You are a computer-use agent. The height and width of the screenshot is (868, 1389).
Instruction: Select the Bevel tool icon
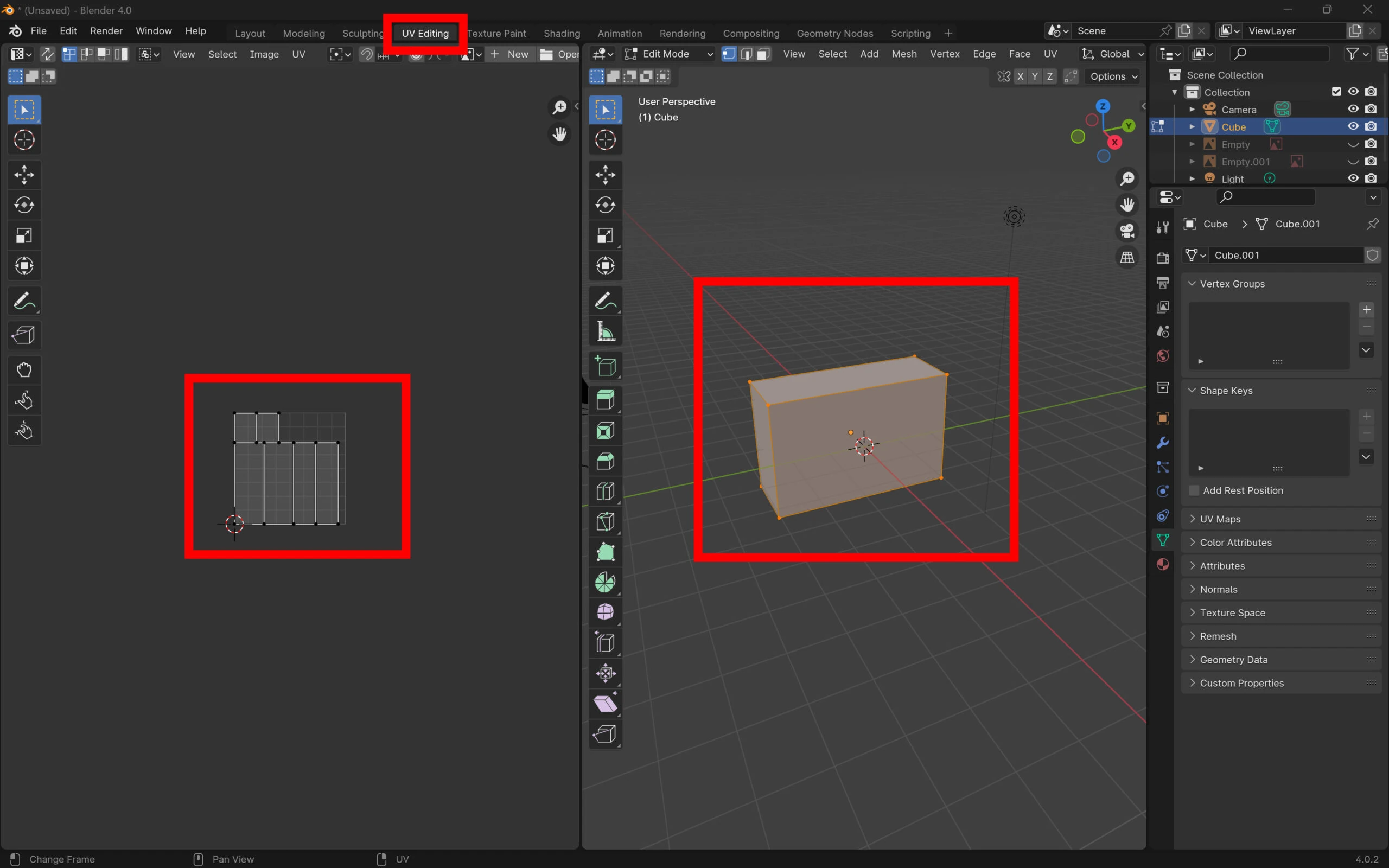[x=605, y=461]
